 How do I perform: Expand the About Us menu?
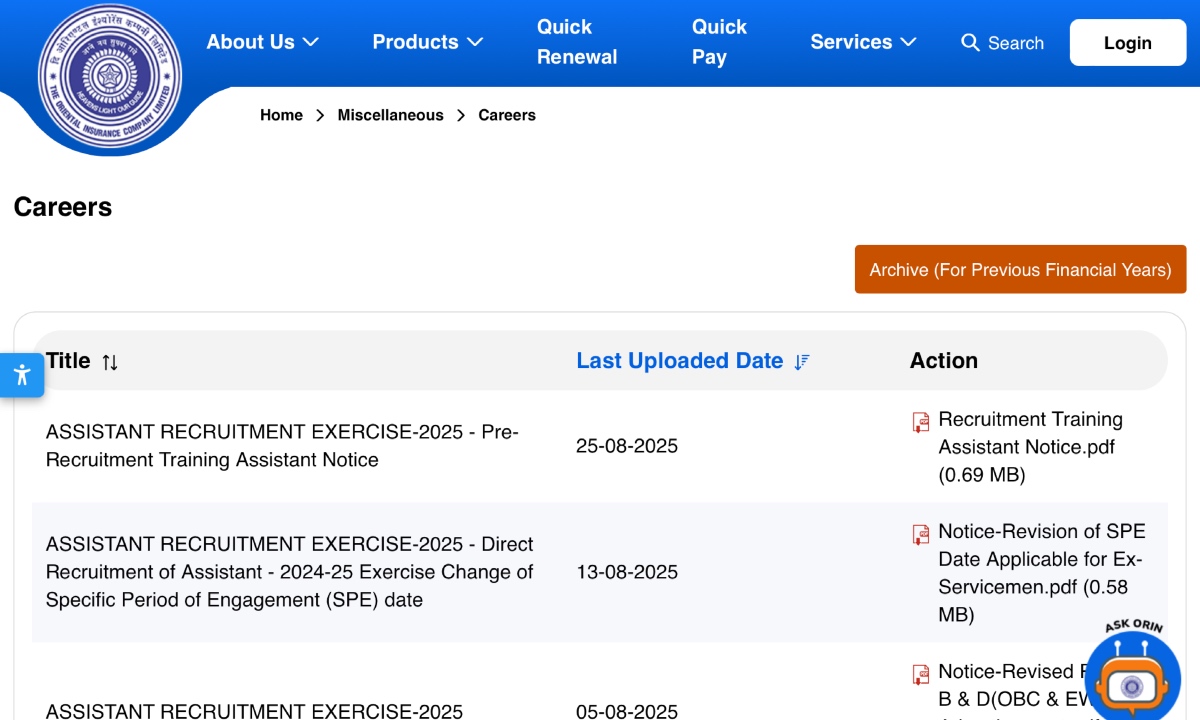click(262, 42)
